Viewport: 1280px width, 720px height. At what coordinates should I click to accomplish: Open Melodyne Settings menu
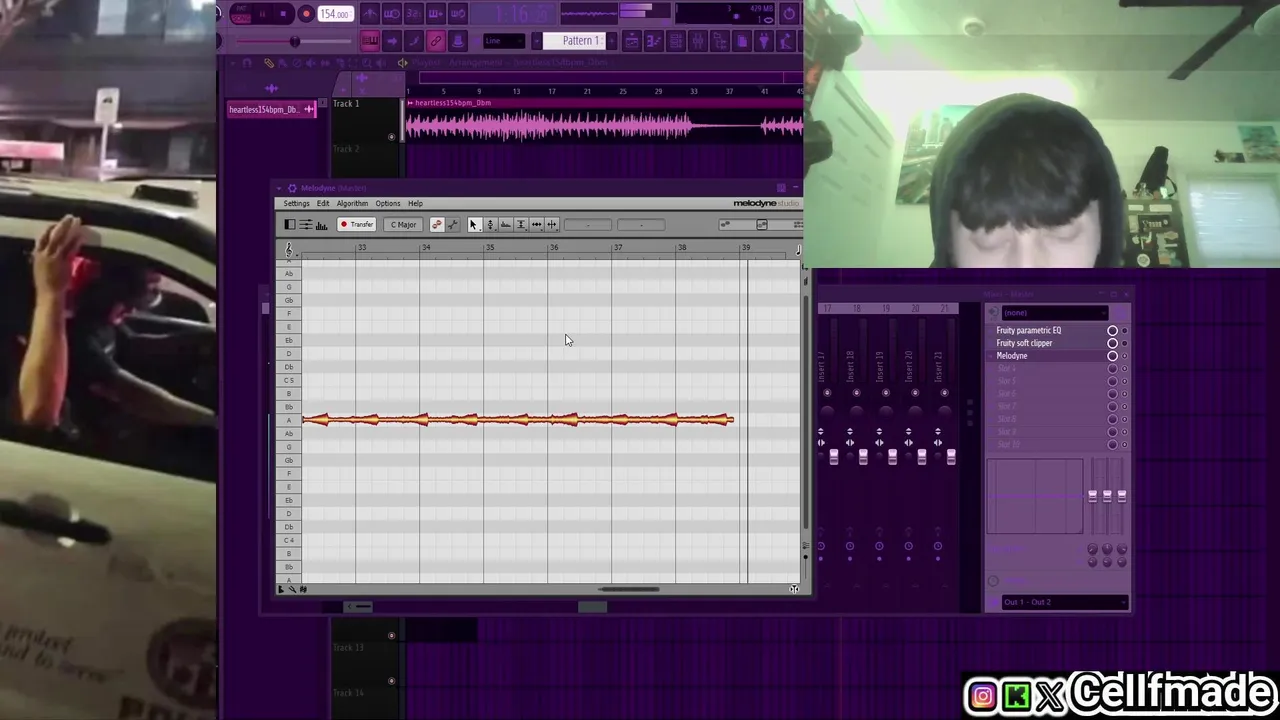click(296, 204)
